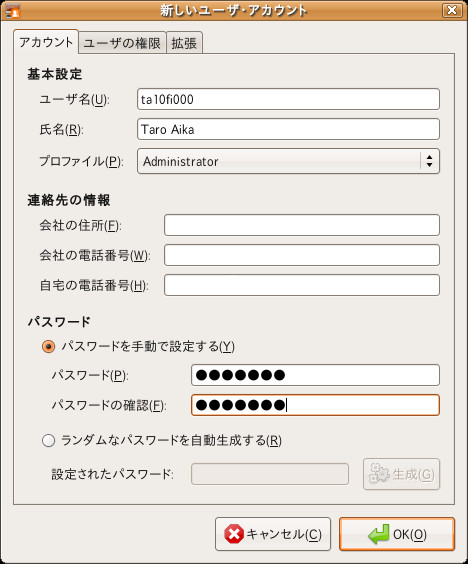The image size is (468, 564).
Task: Click the users app icon in title bar
Action: click(13, 10)
